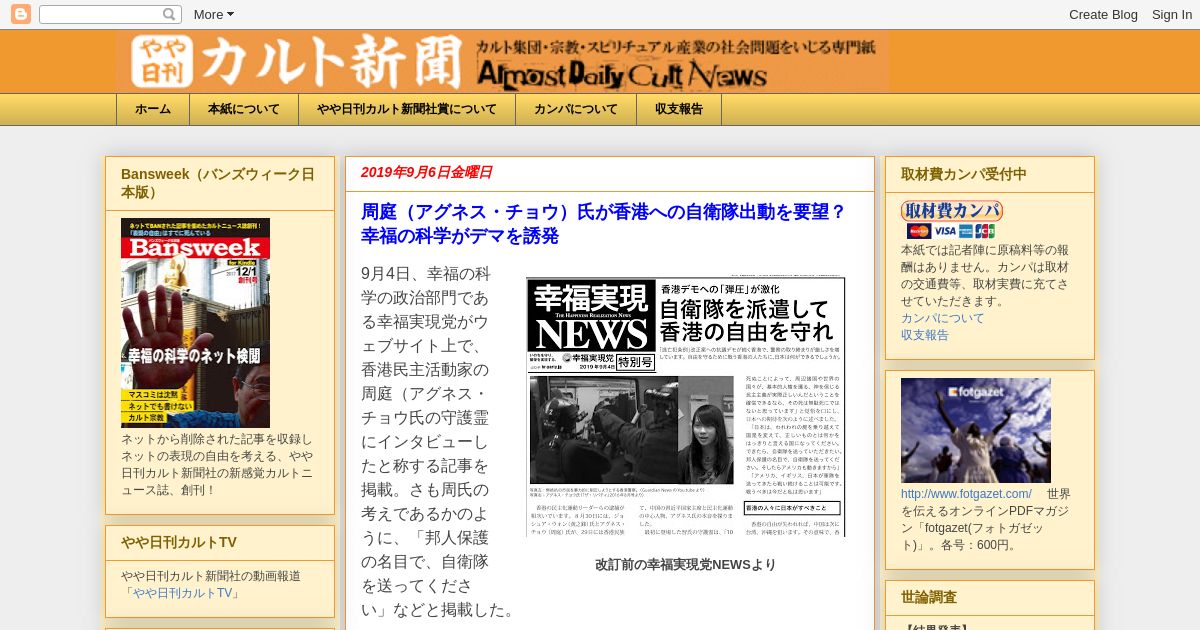Open the ホーム tab
Image resolution: width=1200 pixels, height=630 pixels.
(153, 109)
